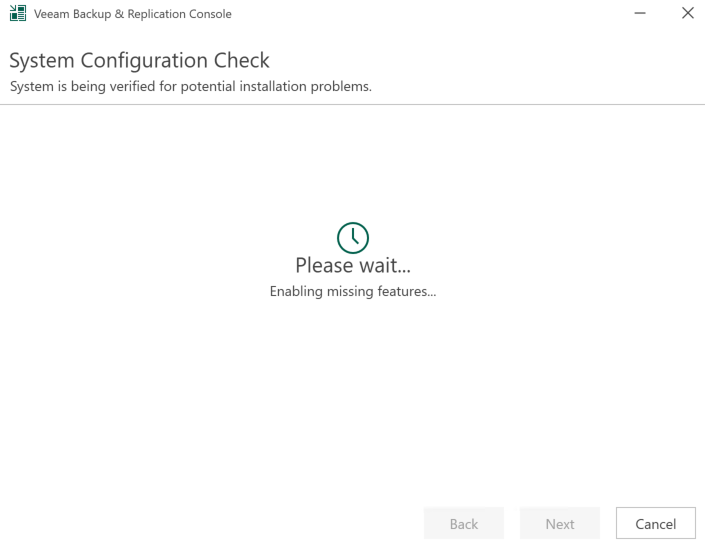This screenshot has width=705, height=549.
Task: Click the 'Please wait...' message
Action: click(353, 265)
